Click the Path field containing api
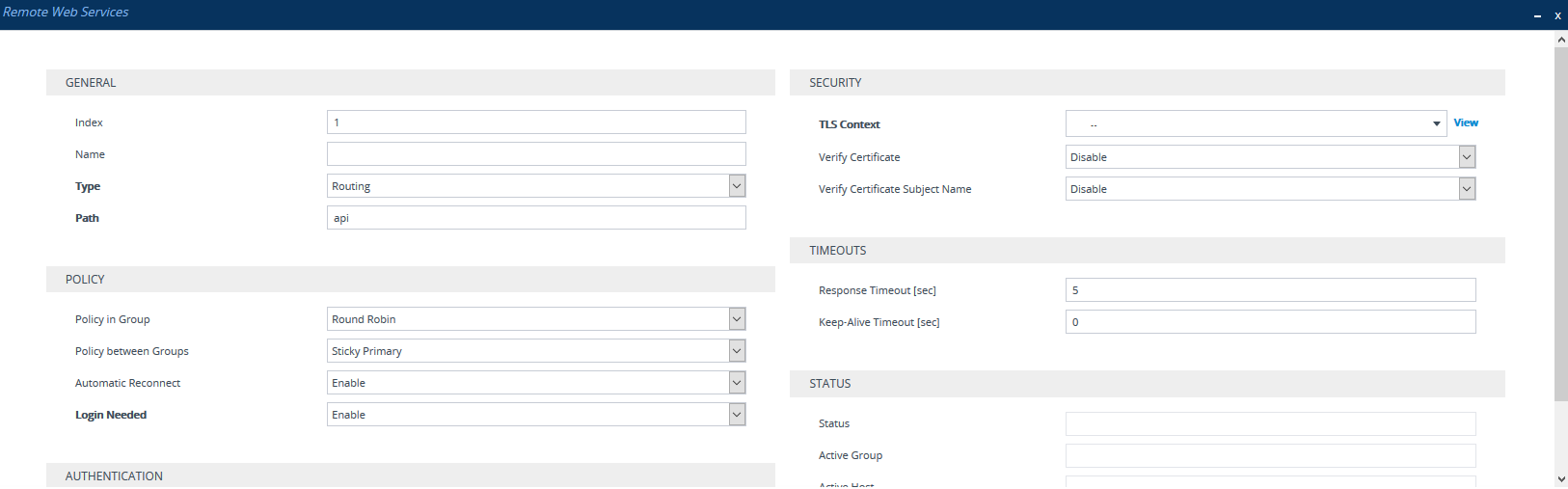Image resolution: width=1568 pixels, height=489 pixels. tap(536, 218)
